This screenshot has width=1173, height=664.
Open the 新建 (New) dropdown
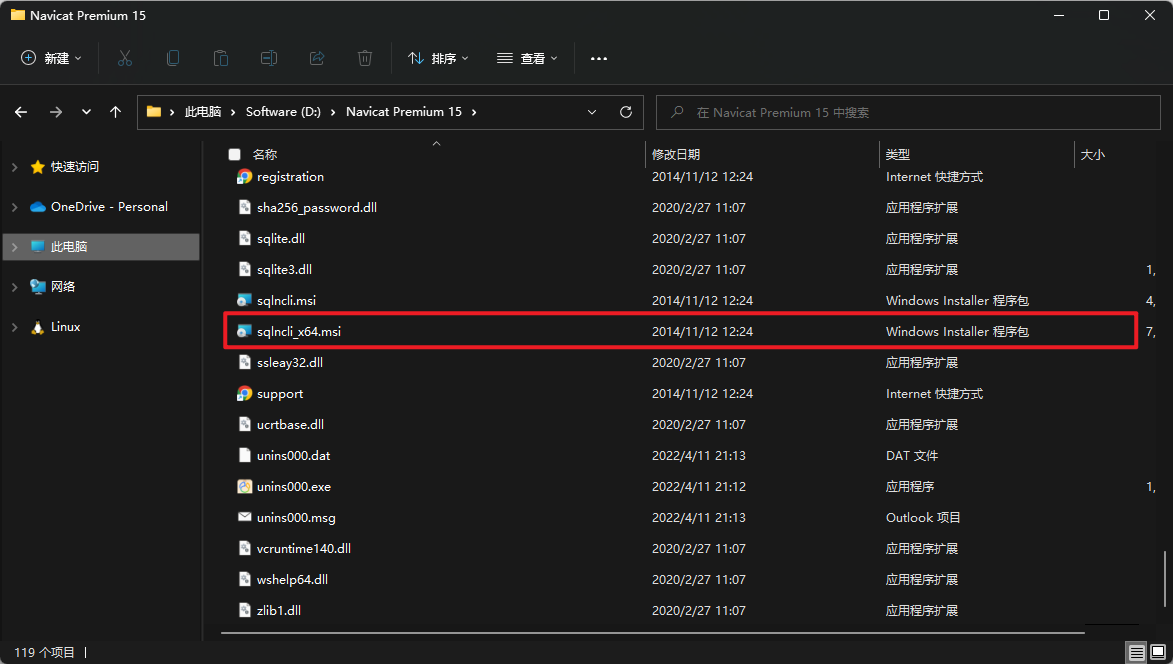(x=52, y=58)
